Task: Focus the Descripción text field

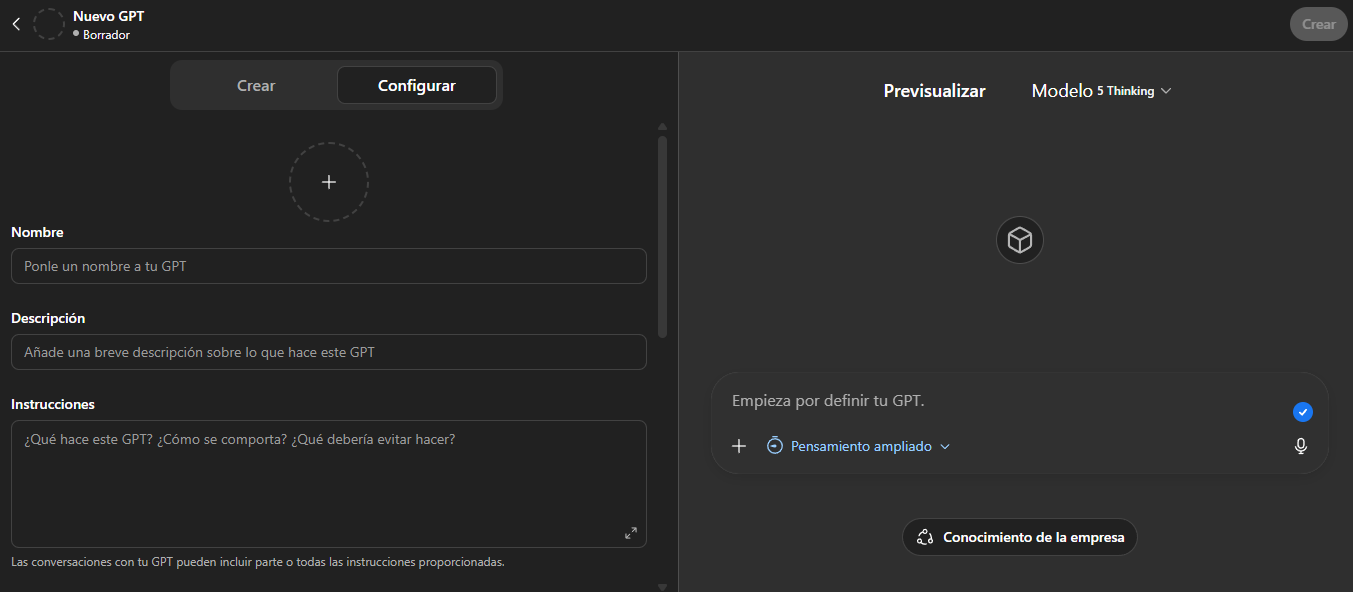Action: point(328,352)
